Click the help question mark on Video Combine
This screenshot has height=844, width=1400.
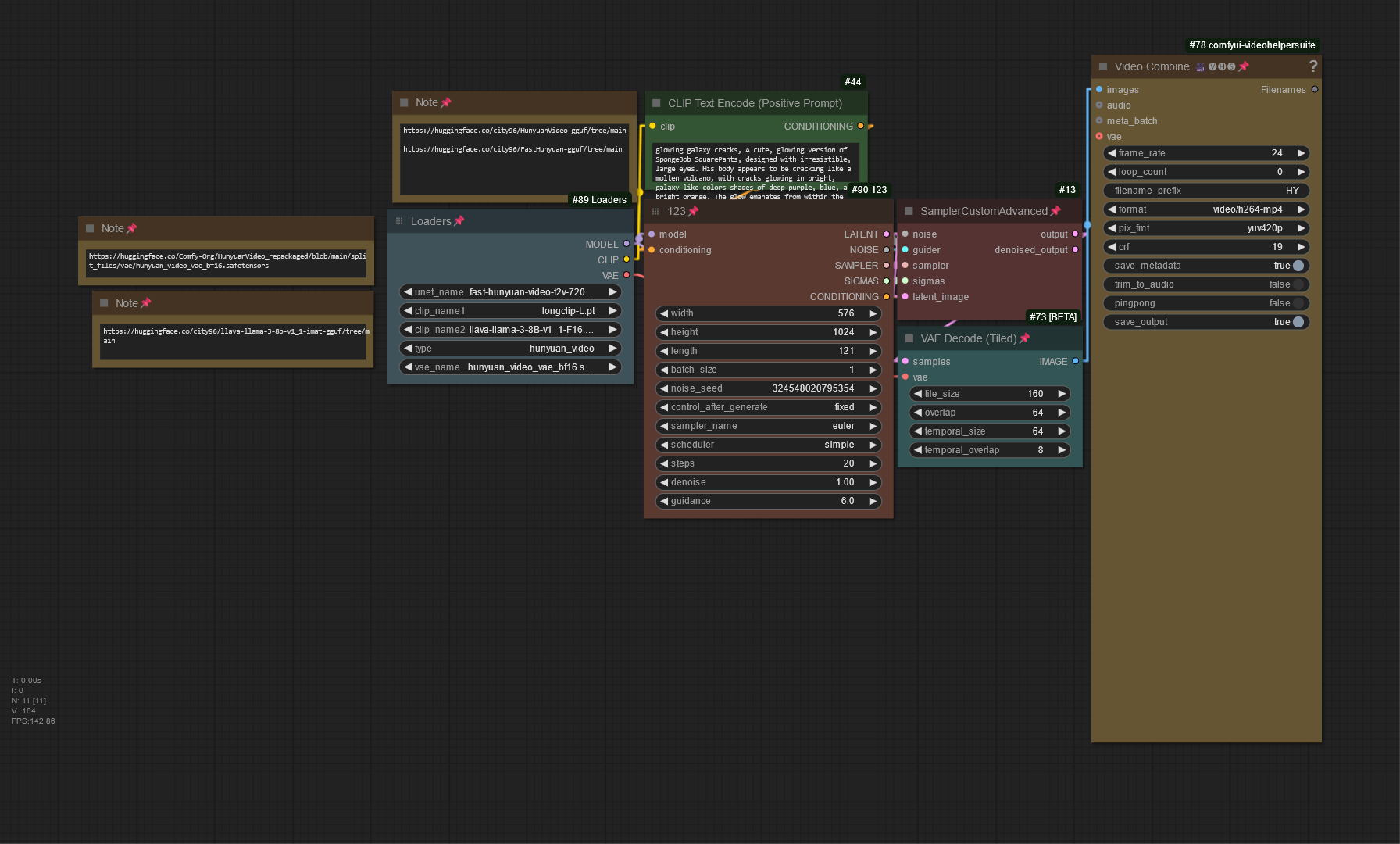point(1312,66)
